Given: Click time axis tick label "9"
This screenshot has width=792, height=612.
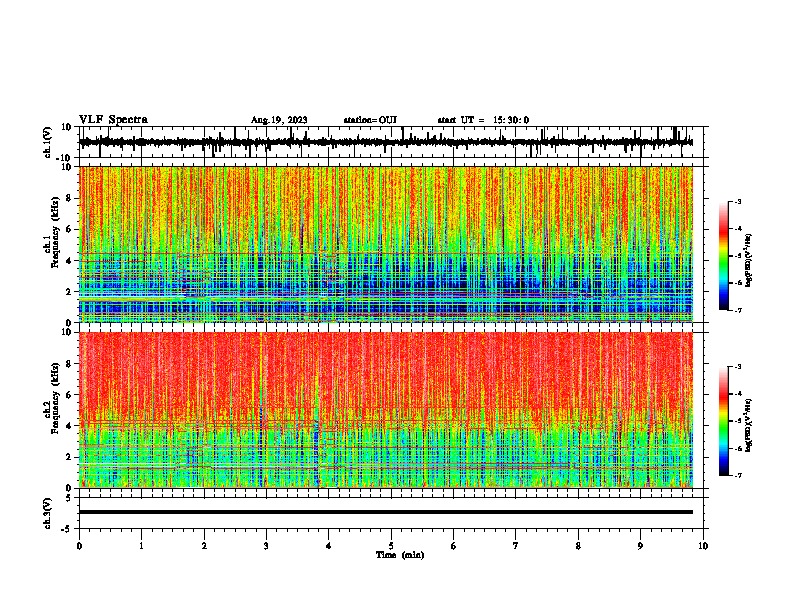Looking at the screenshot, I should 640,546.
